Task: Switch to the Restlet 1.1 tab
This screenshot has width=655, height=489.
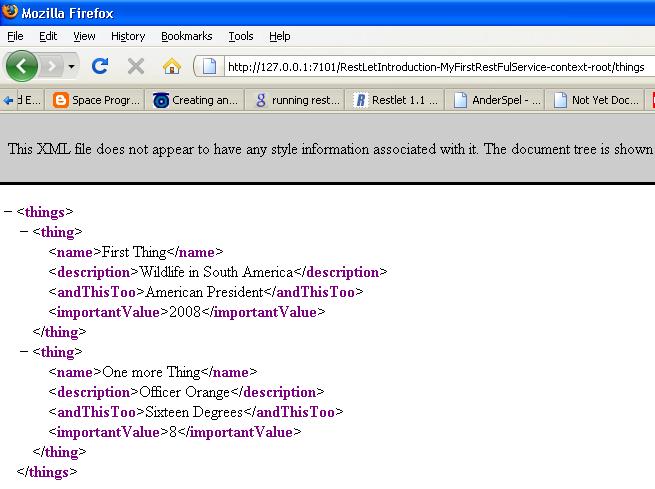Action: pyautogui.click(x=396, y=100)
